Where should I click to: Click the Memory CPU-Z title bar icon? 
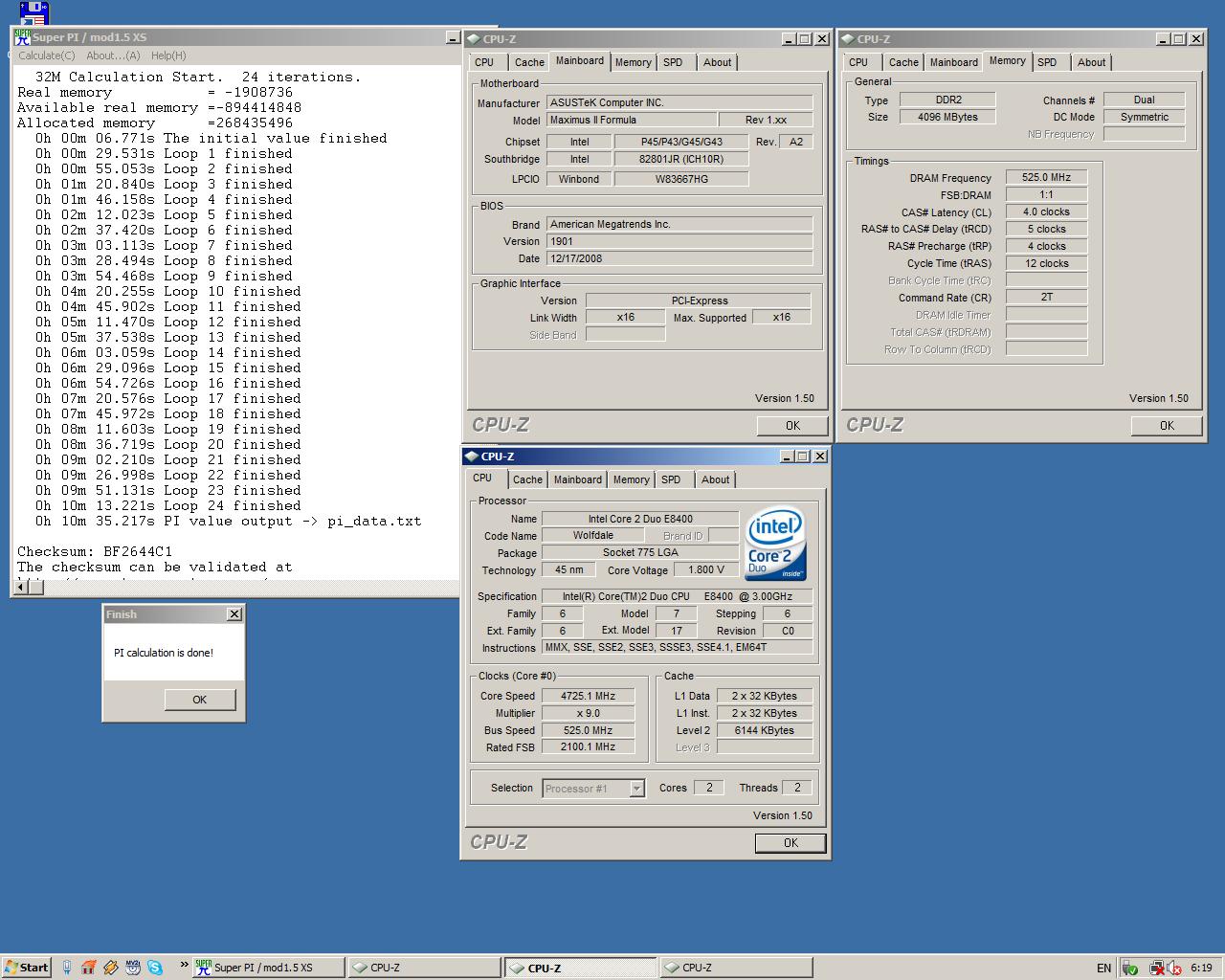[848, 39]
